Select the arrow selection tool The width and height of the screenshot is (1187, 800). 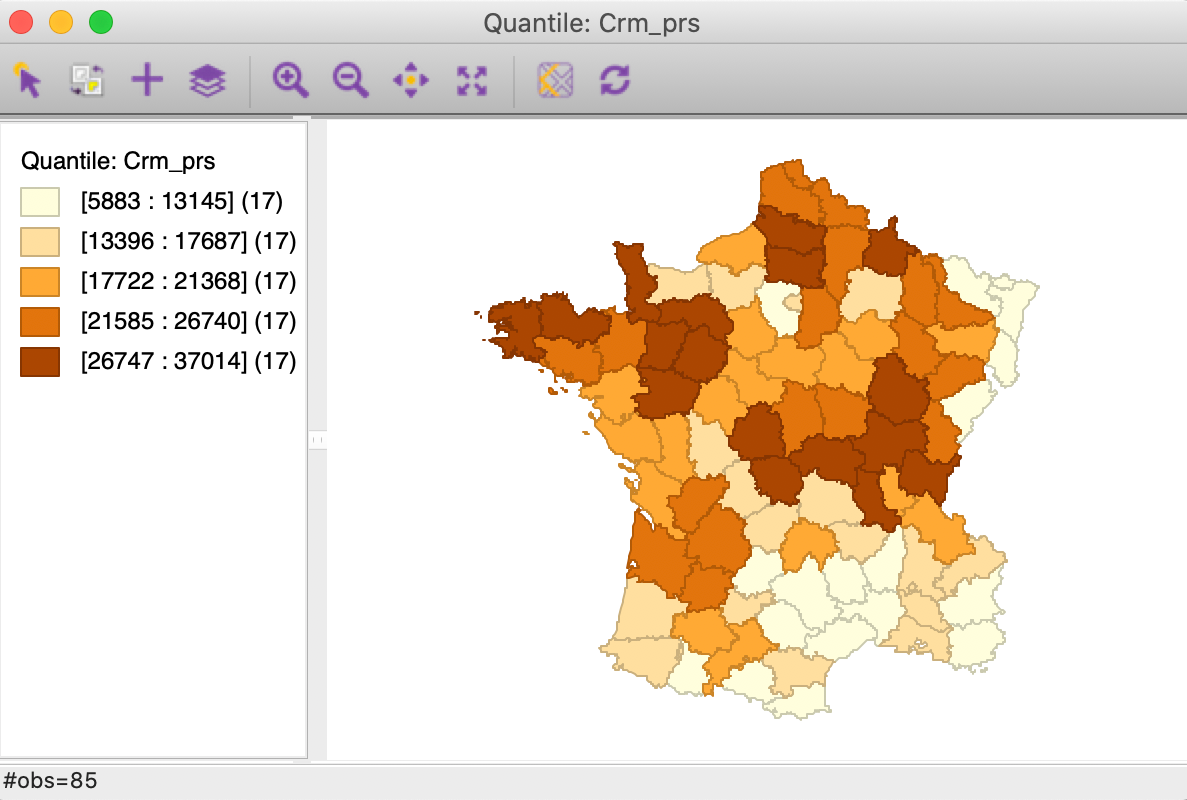tap(28, 80)
